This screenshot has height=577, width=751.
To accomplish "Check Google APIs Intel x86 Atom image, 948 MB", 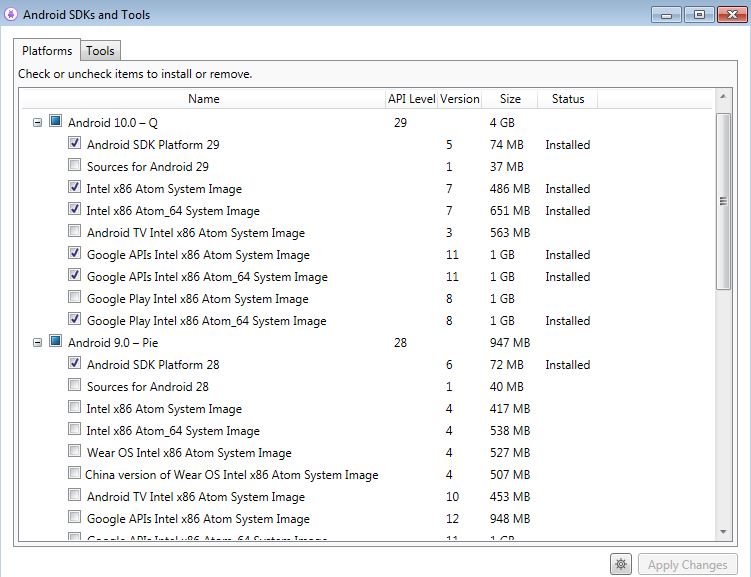I will (x=74, y=517).
